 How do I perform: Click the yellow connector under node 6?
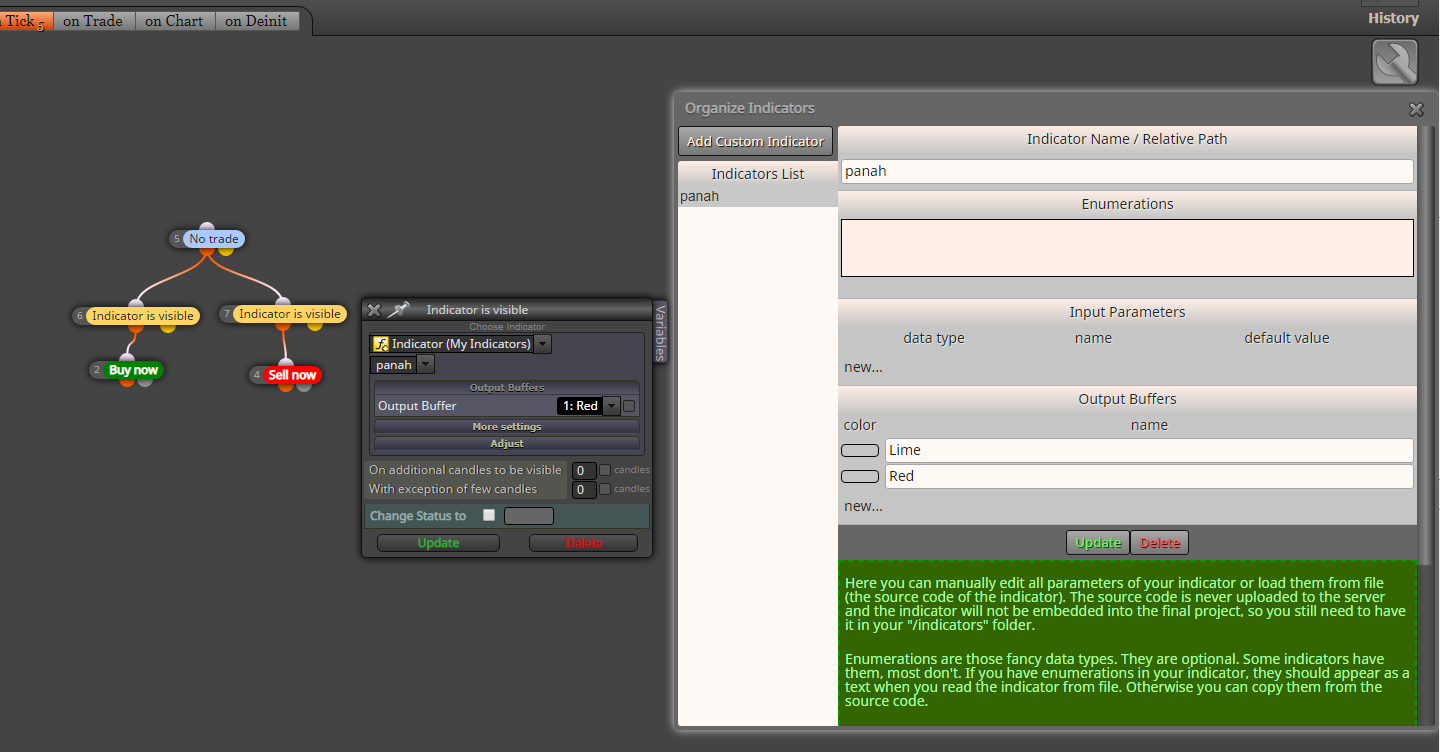(x=167, y=327)
